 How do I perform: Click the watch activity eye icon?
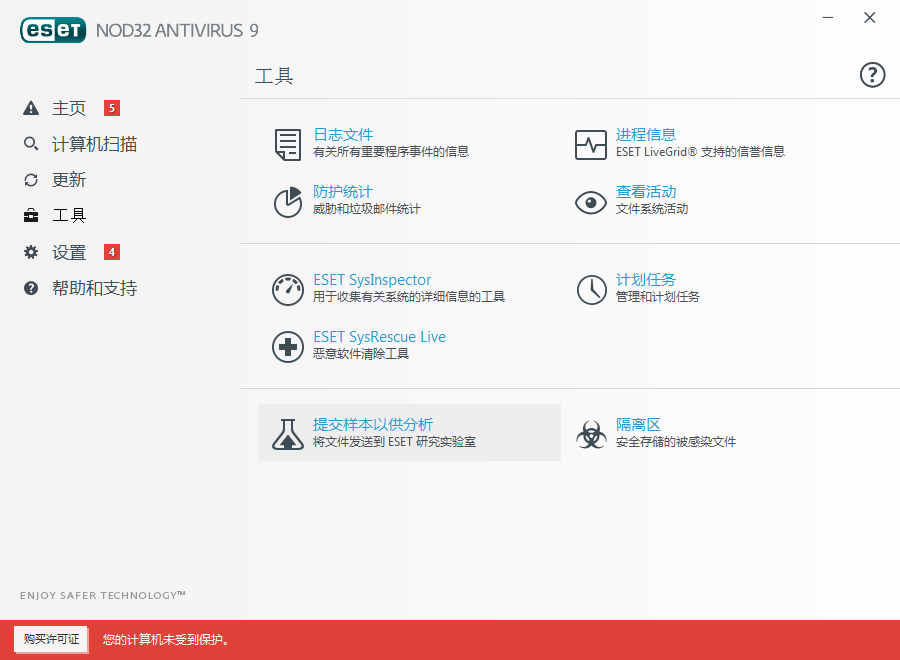click(591, 202)
